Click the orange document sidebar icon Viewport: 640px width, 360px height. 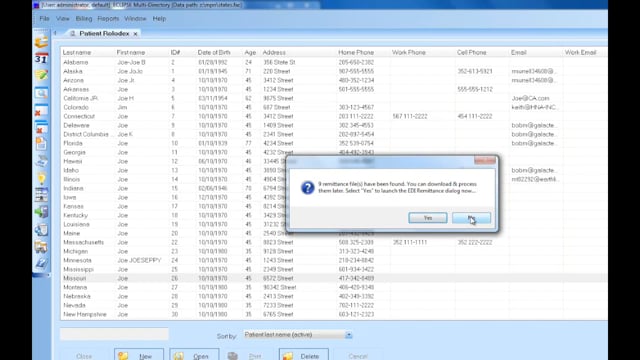(x=41, y=144)
